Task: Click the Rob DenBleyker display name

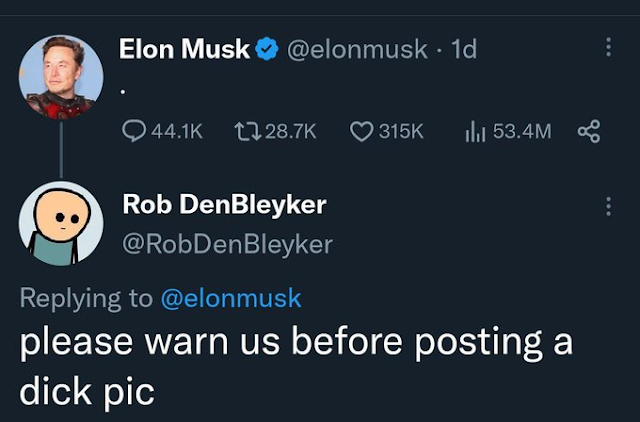Action: (224, 206)
